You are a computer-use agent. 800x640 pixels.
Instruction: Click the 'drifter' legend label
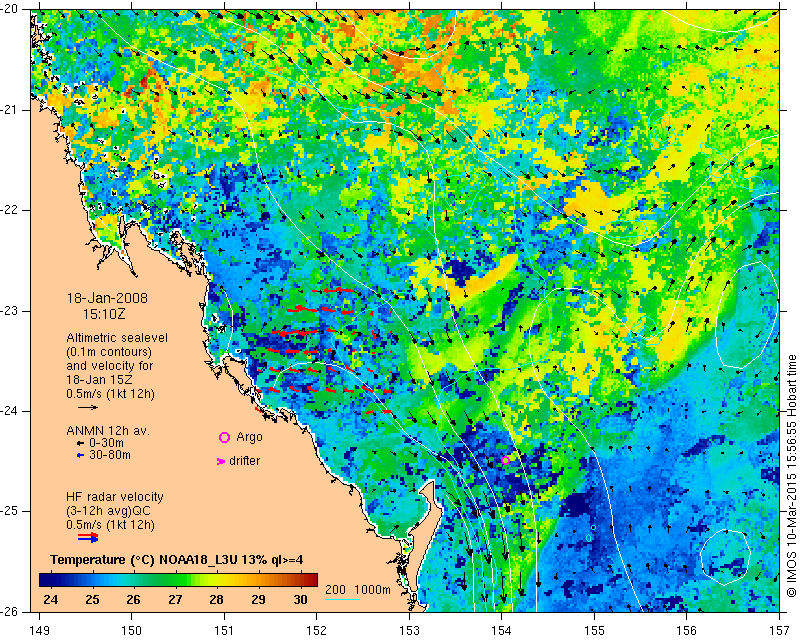click(244, 461)
